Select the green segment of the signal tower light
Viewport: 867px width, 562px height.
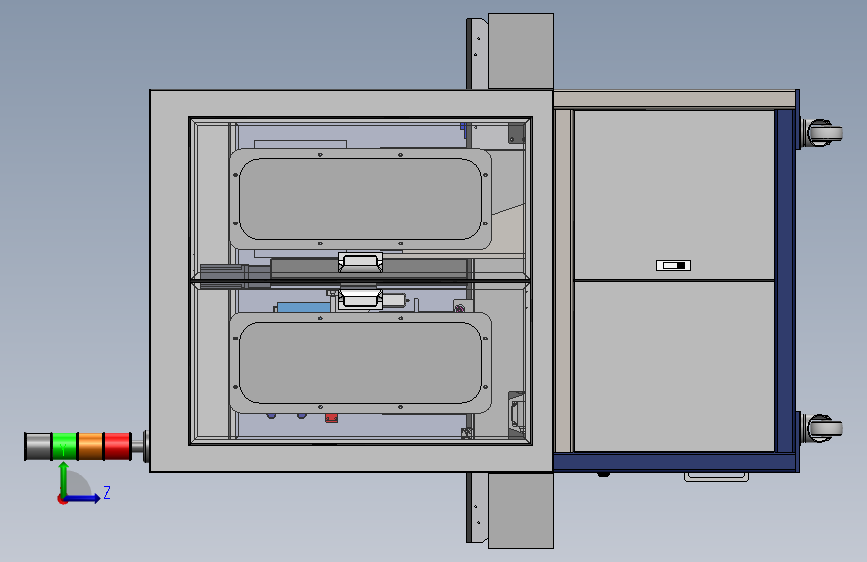pos(65,446)
